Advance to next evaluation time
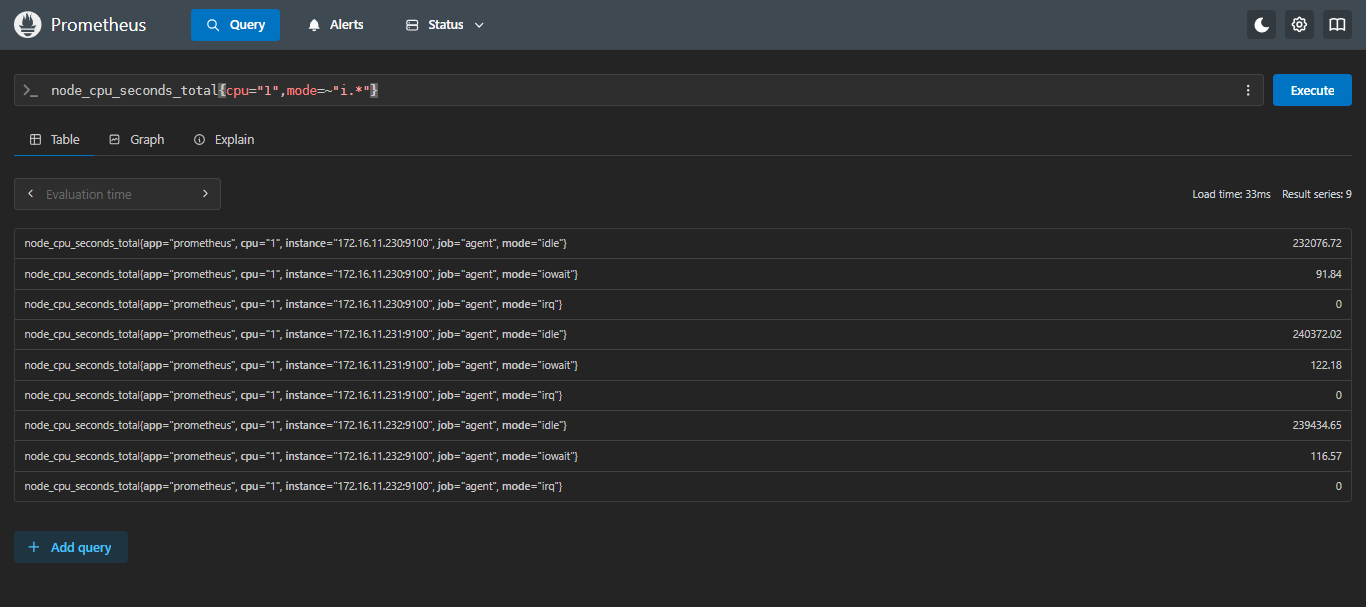 (x=205, y=194)
